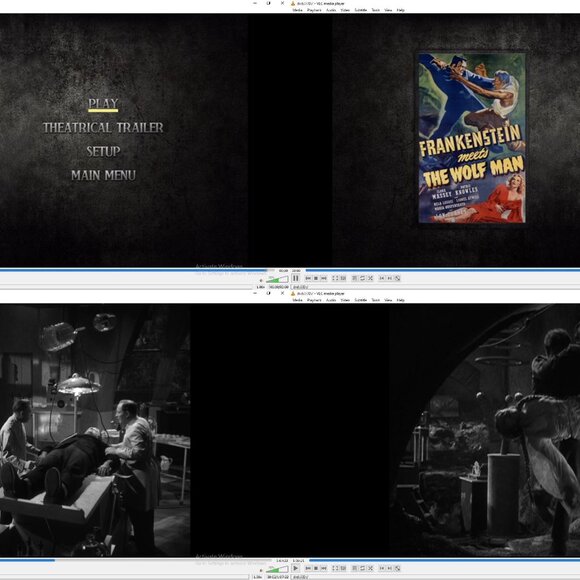
Task: Select PLAY on the DVD menu
Action: (103, 104)
